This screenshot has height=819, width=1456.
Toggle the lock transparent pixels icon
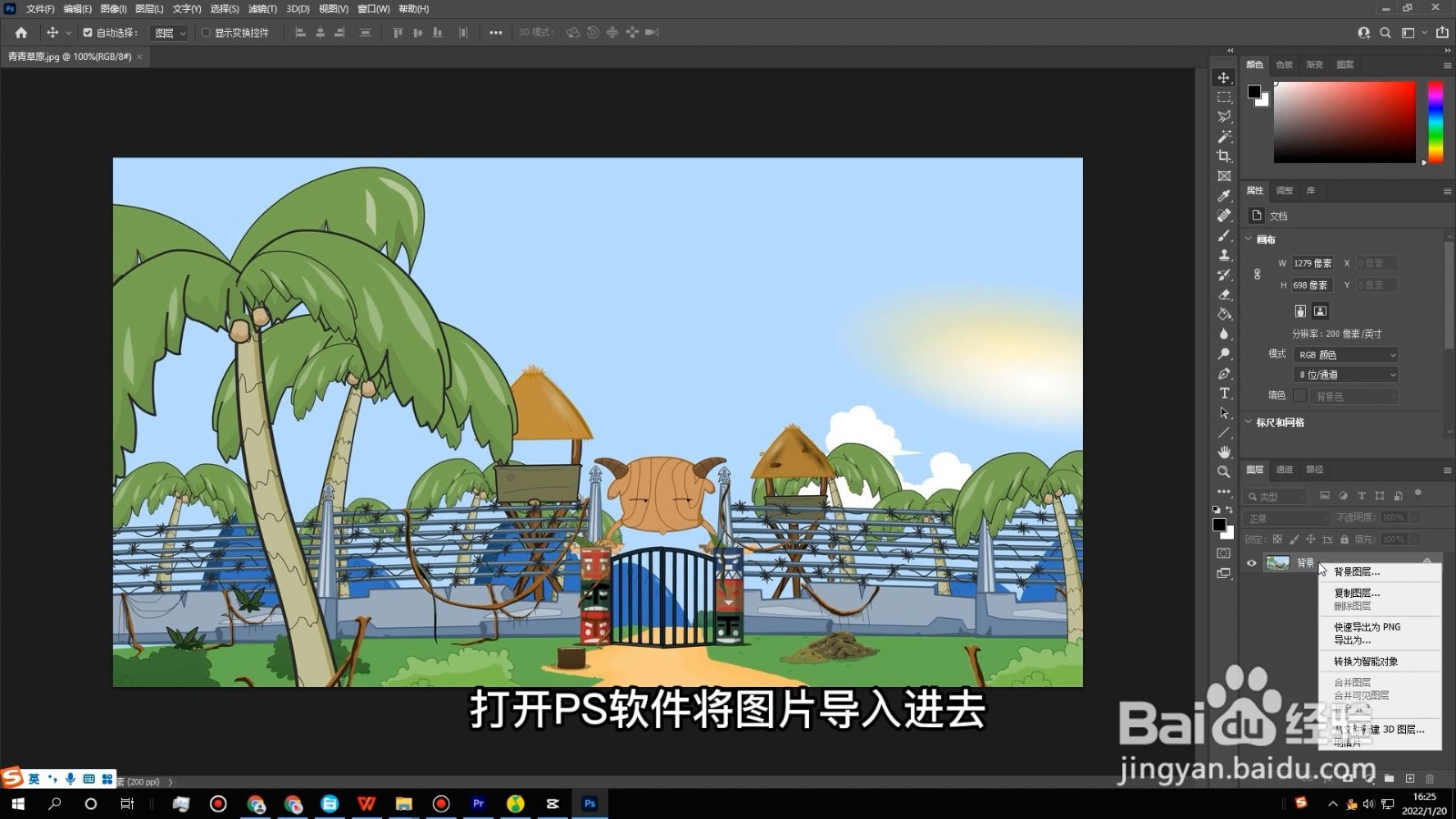pos(1278,540)
